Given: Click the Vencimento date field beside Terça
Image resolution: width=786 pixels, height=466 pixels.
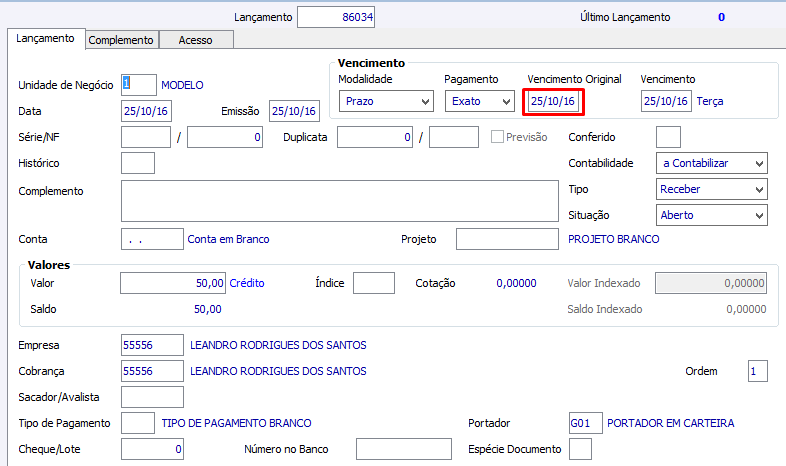Looking at the screenshot, I should (666, 101).
